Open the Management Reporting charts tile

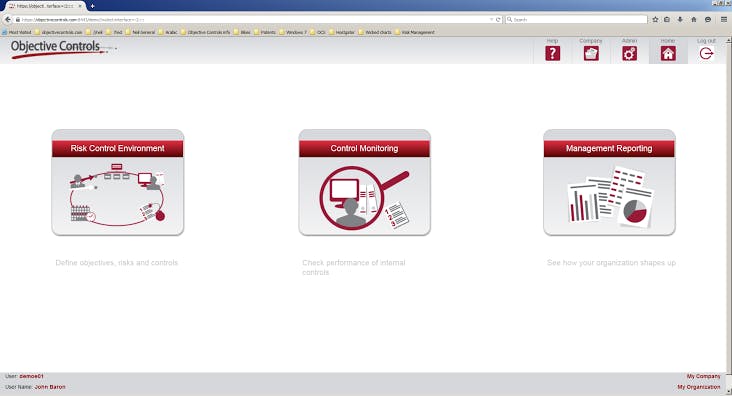pos(609,183)
